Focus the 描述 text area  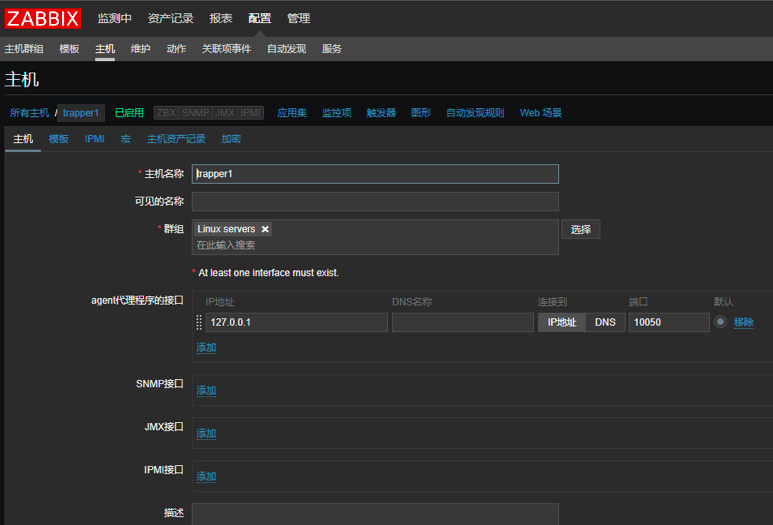coord(375,514)
